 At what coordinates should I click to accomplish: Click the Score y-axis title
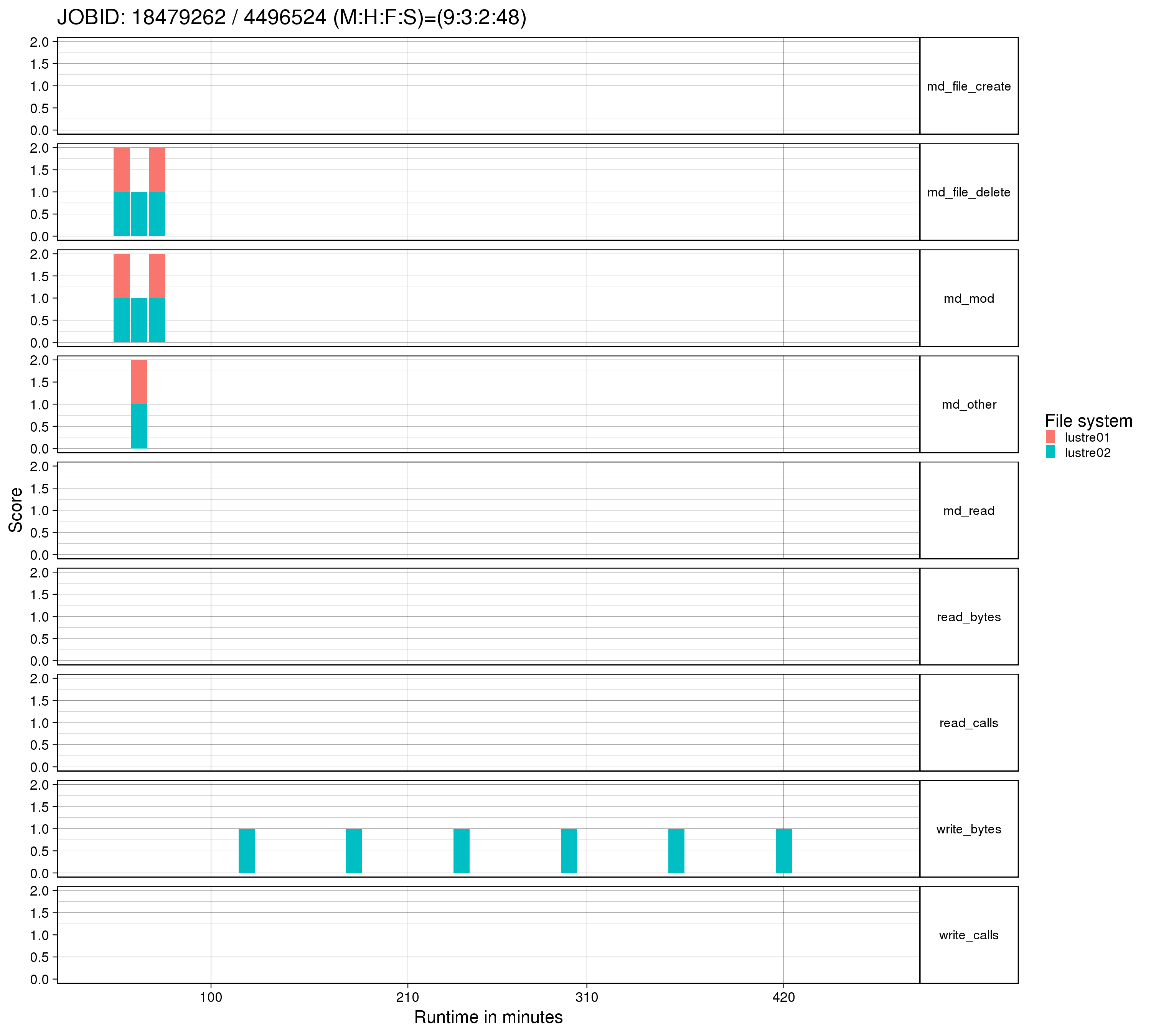click(16, 510)
